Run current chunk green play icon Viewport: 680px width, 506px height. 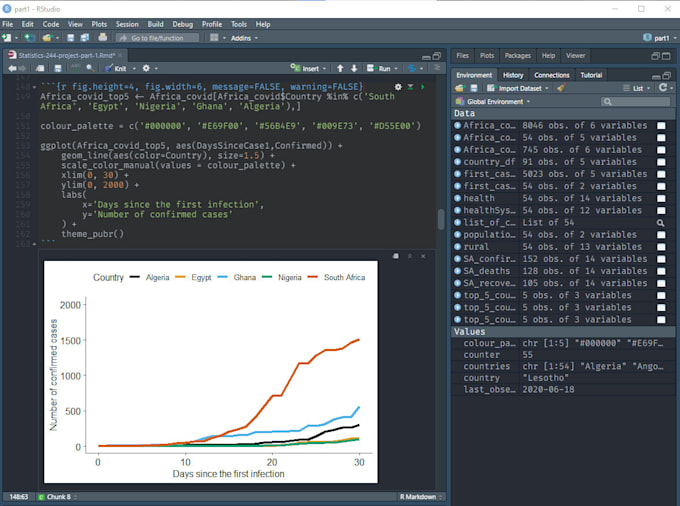(x=423, y=87)
